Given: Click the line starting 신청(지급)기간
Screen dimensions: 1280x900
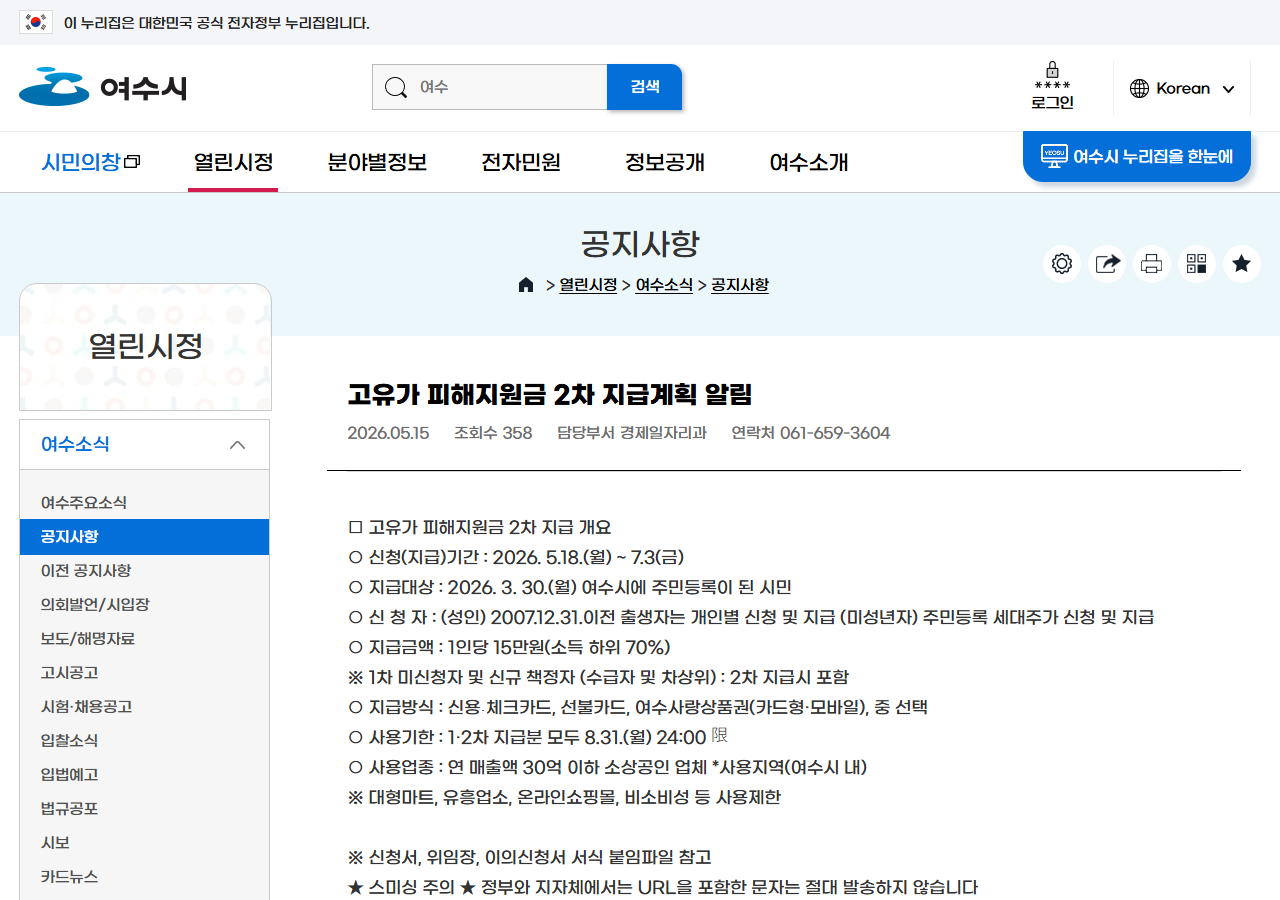Looking at the screenshot, I should [x=516, y=557].
